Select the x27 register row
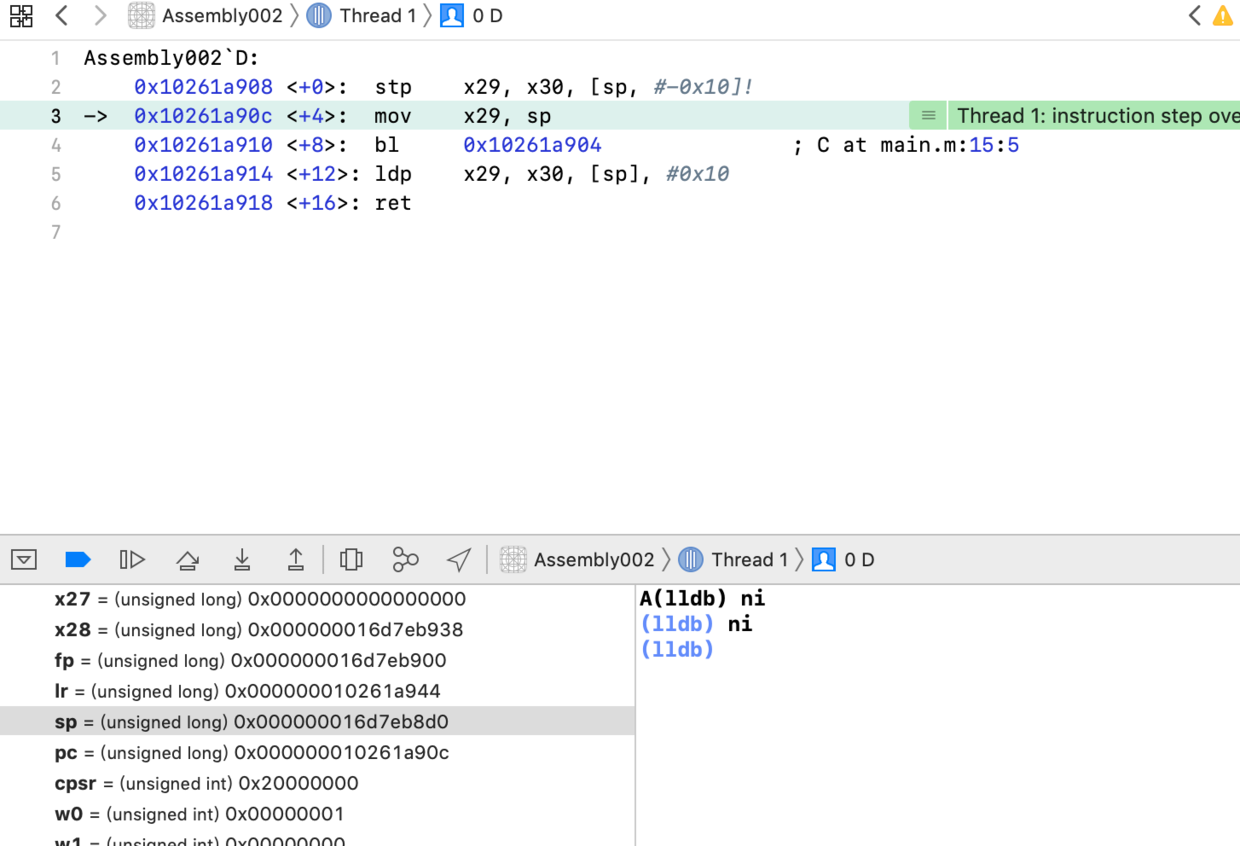This screenshot has height=846, width=1240. 317,599
